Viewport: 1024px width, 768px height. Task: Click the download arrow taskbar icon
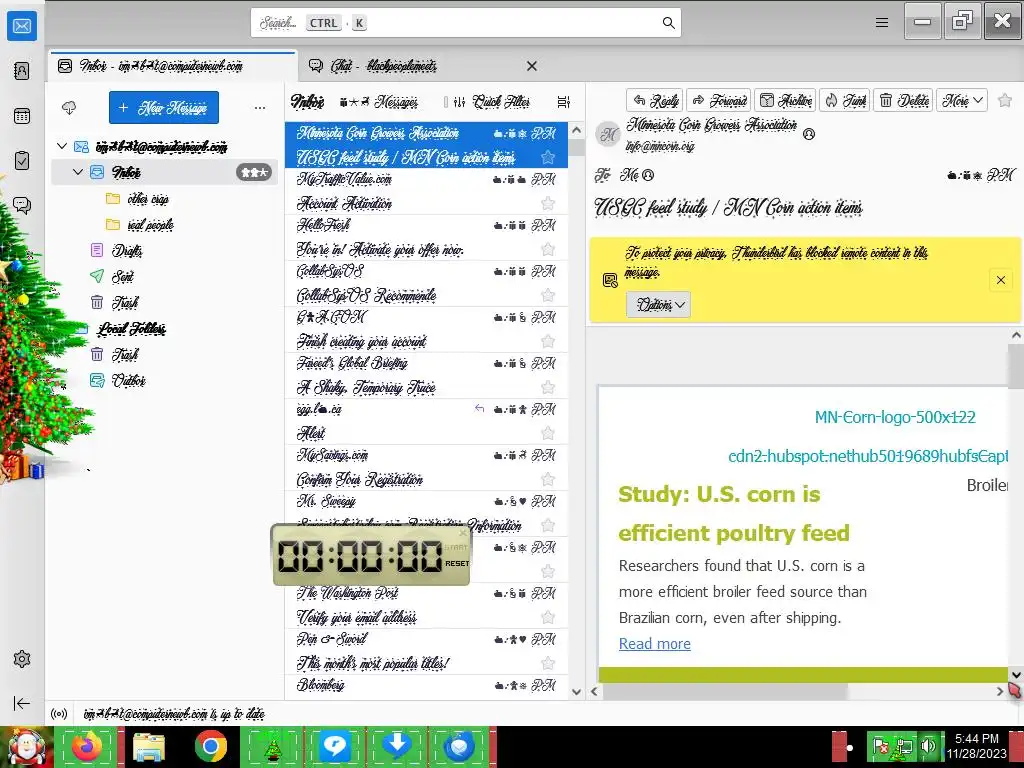tap(396, 746)
